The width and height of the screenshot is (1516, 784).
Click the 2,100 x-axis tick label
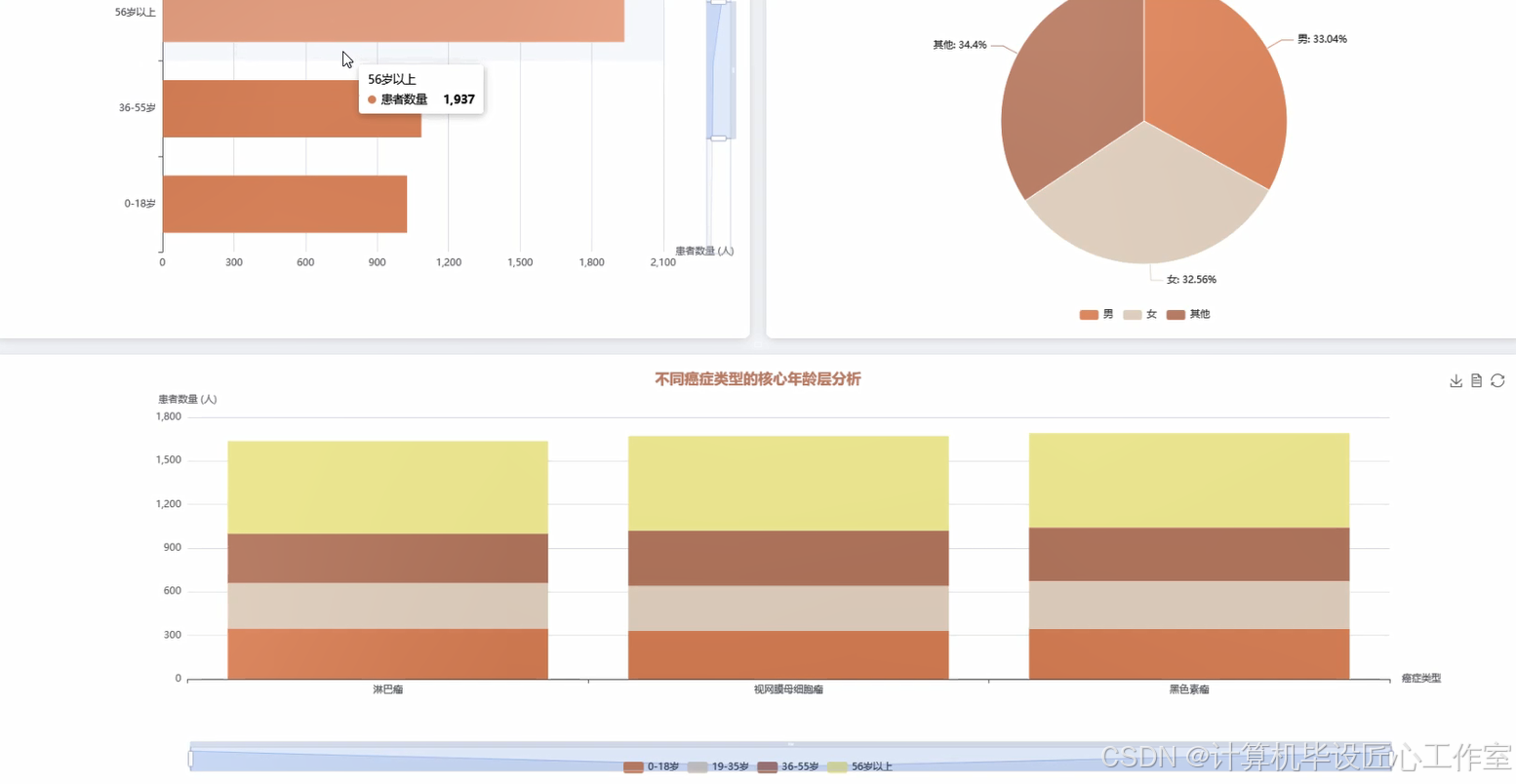662,263
